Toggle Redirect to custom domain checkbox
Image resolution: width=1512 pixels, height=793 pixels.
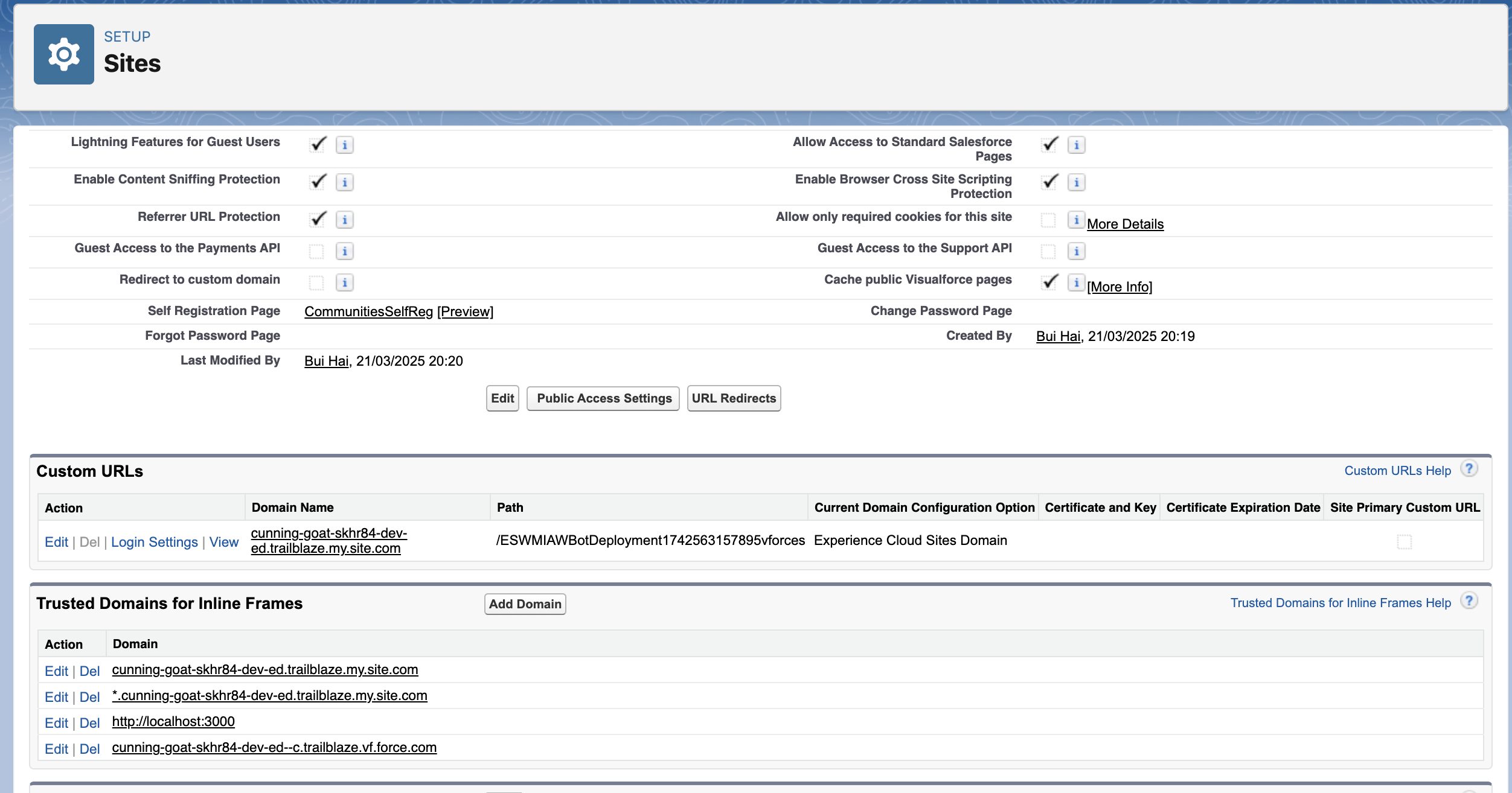[x=316, y=282]
